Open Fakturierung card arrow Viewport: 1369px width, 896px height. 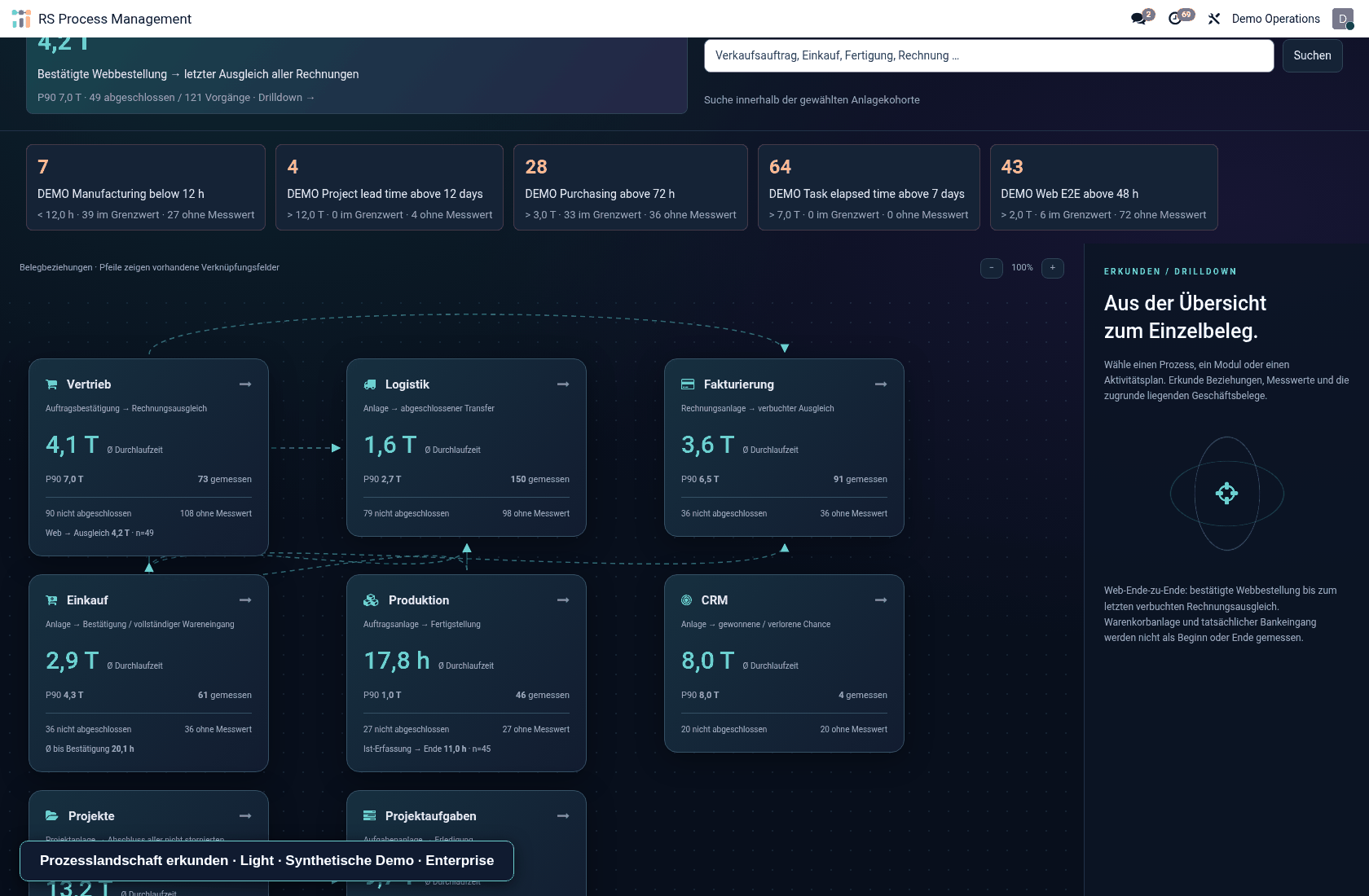tap(881, 384)
